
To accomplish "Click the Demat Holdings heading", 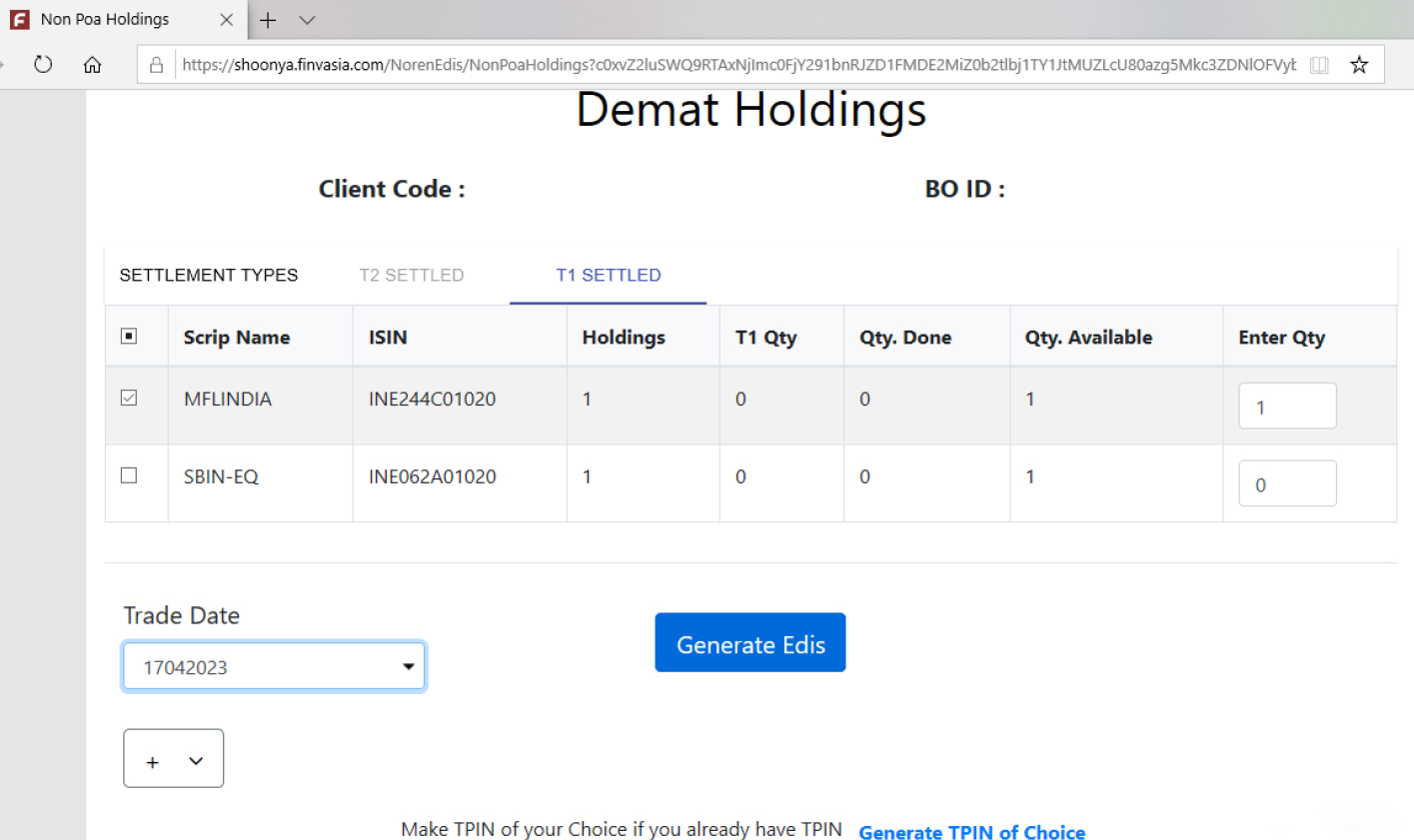I will [751, 109].
